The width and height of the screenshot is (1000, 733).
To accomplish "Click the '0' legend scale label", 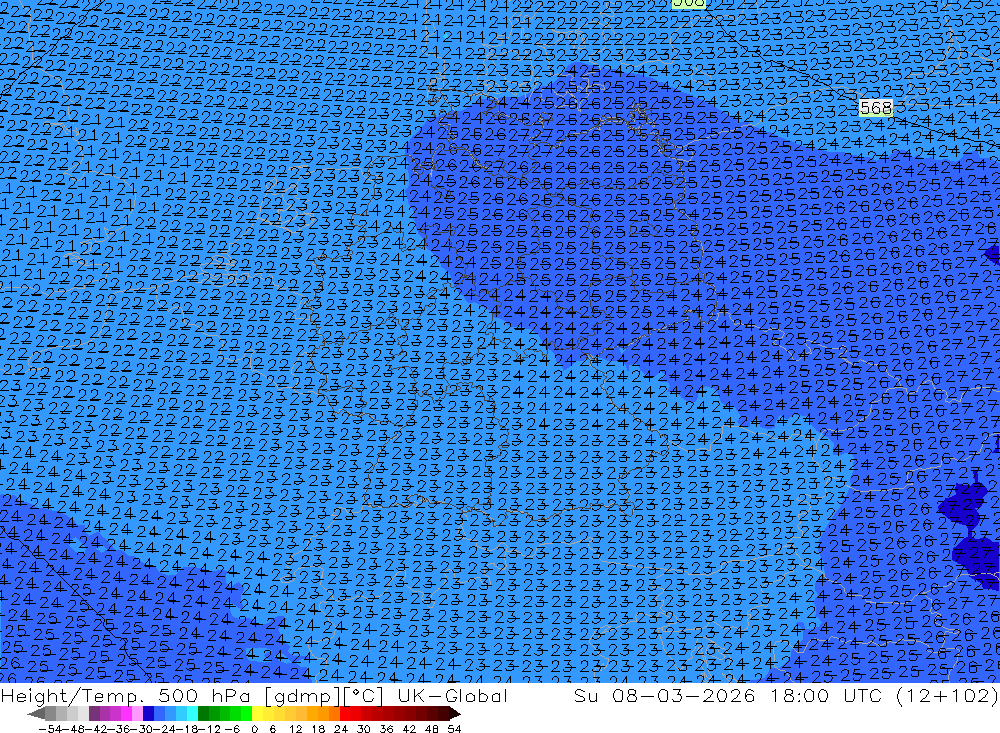I will [x=254, y=729].
